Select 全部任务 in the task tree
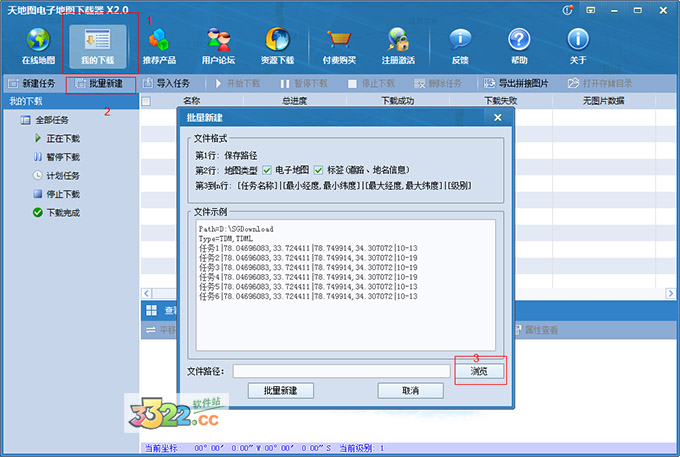This screenshot has width=680, height=457. coord(44,120)
